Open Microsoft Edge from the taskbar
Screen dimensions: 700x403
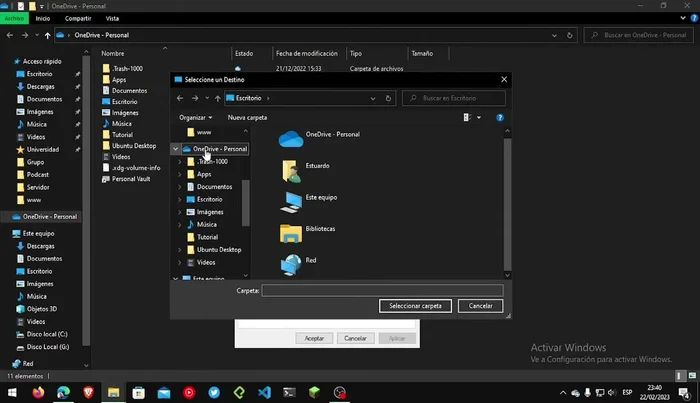pyautogui.click(x=63, y=393)
